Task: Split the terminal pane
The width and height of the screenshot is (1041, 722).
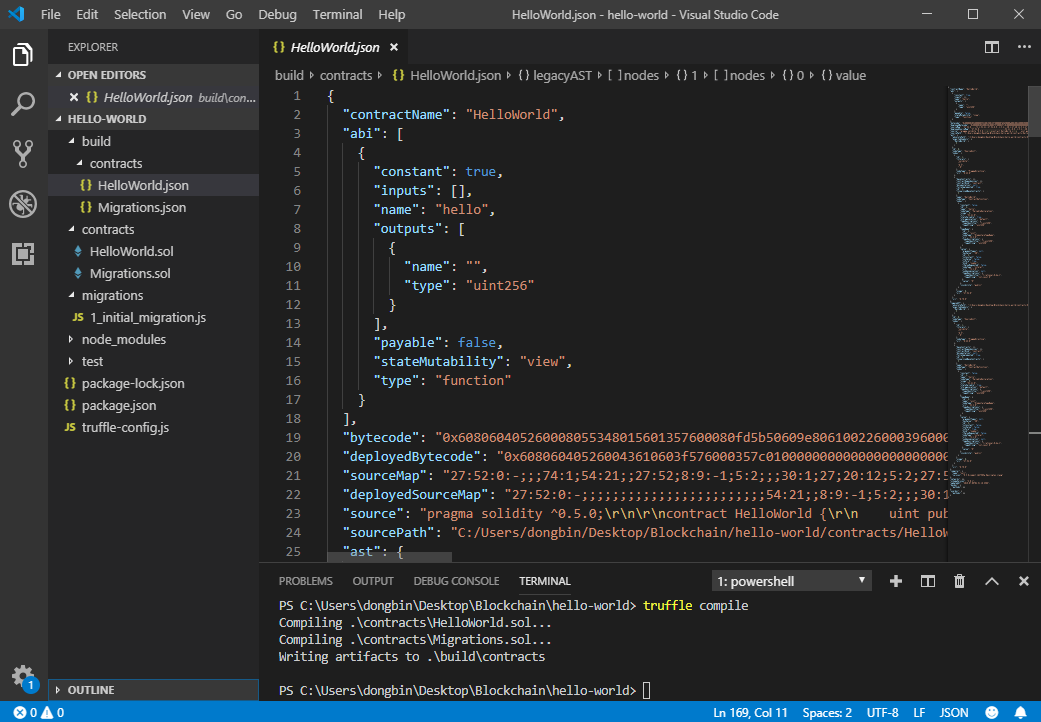Action: pos(927,581)
